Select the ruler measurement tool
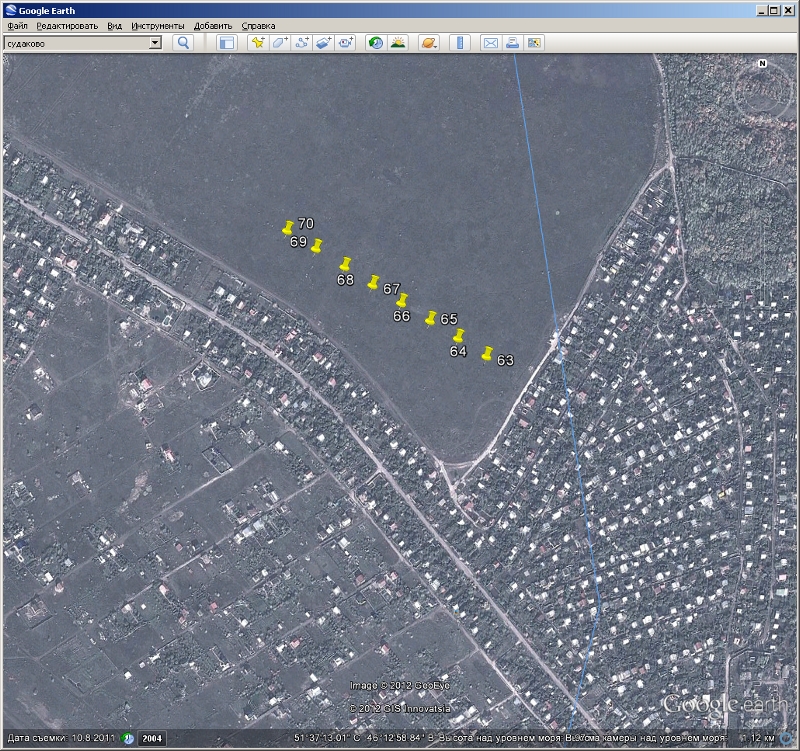Image resolution: width=800 pixels, height=751 pixels. (x=460, y=43)
